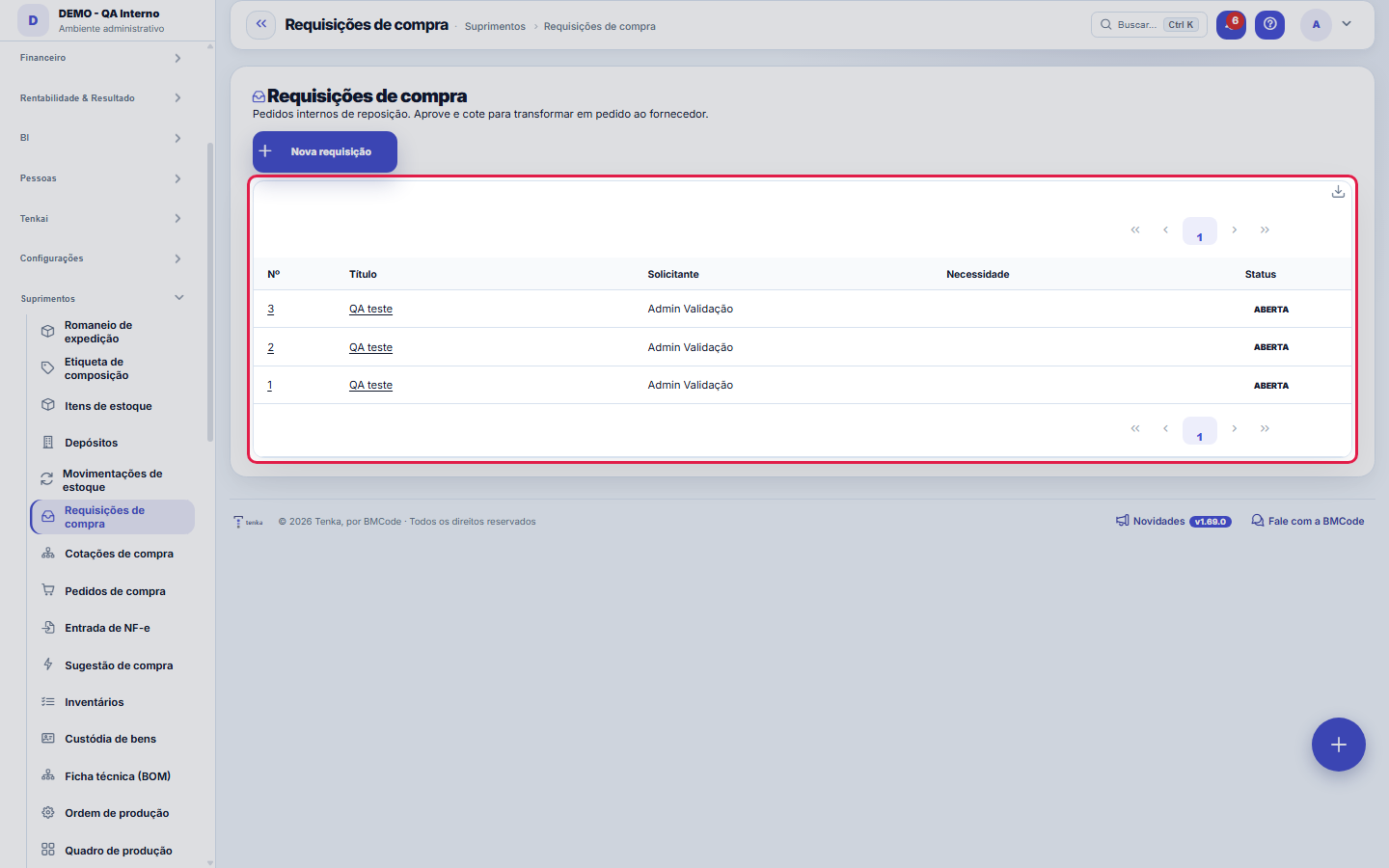Go to last page in bottom pagination
Image resolution: width=1389 pixels, height=868 pixels.
(1265, 428)
